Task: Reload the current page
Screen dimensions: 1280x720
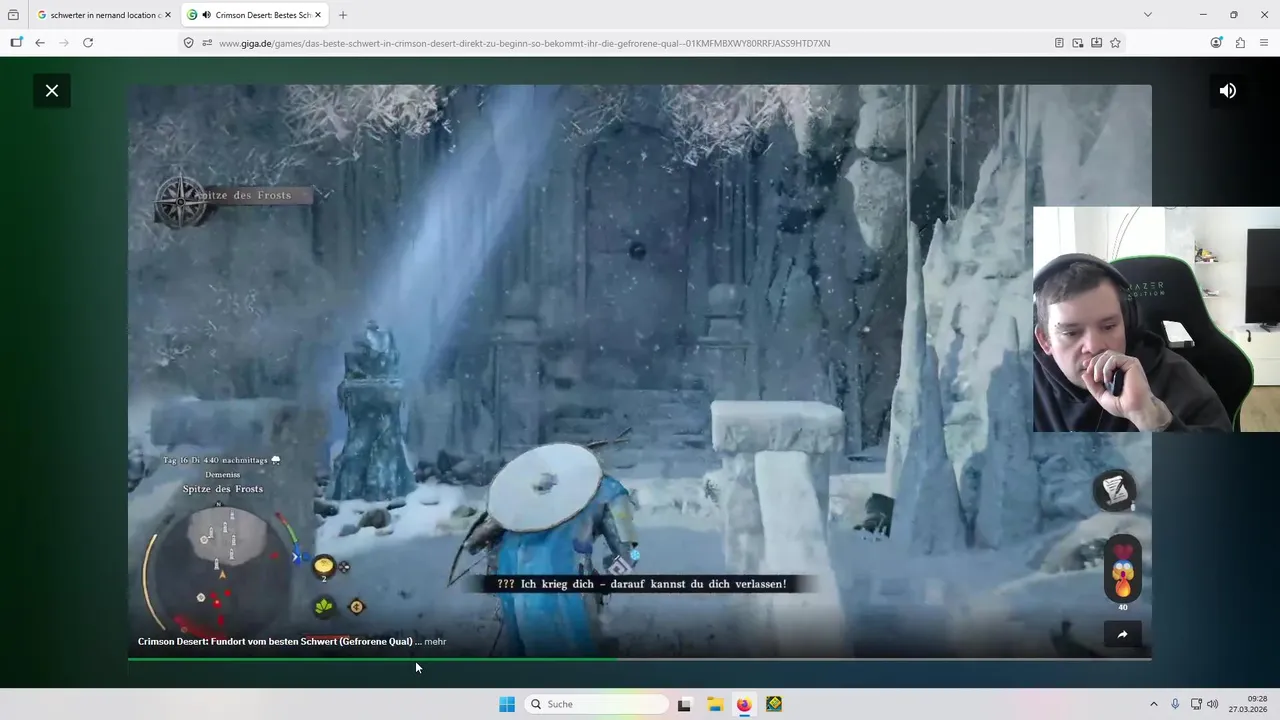Action: 88,43
